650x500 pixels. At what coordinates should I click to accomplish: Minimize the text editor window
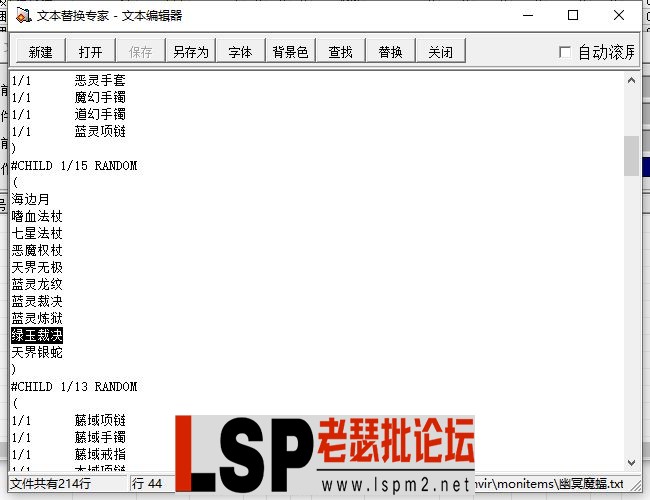[528, 15]
